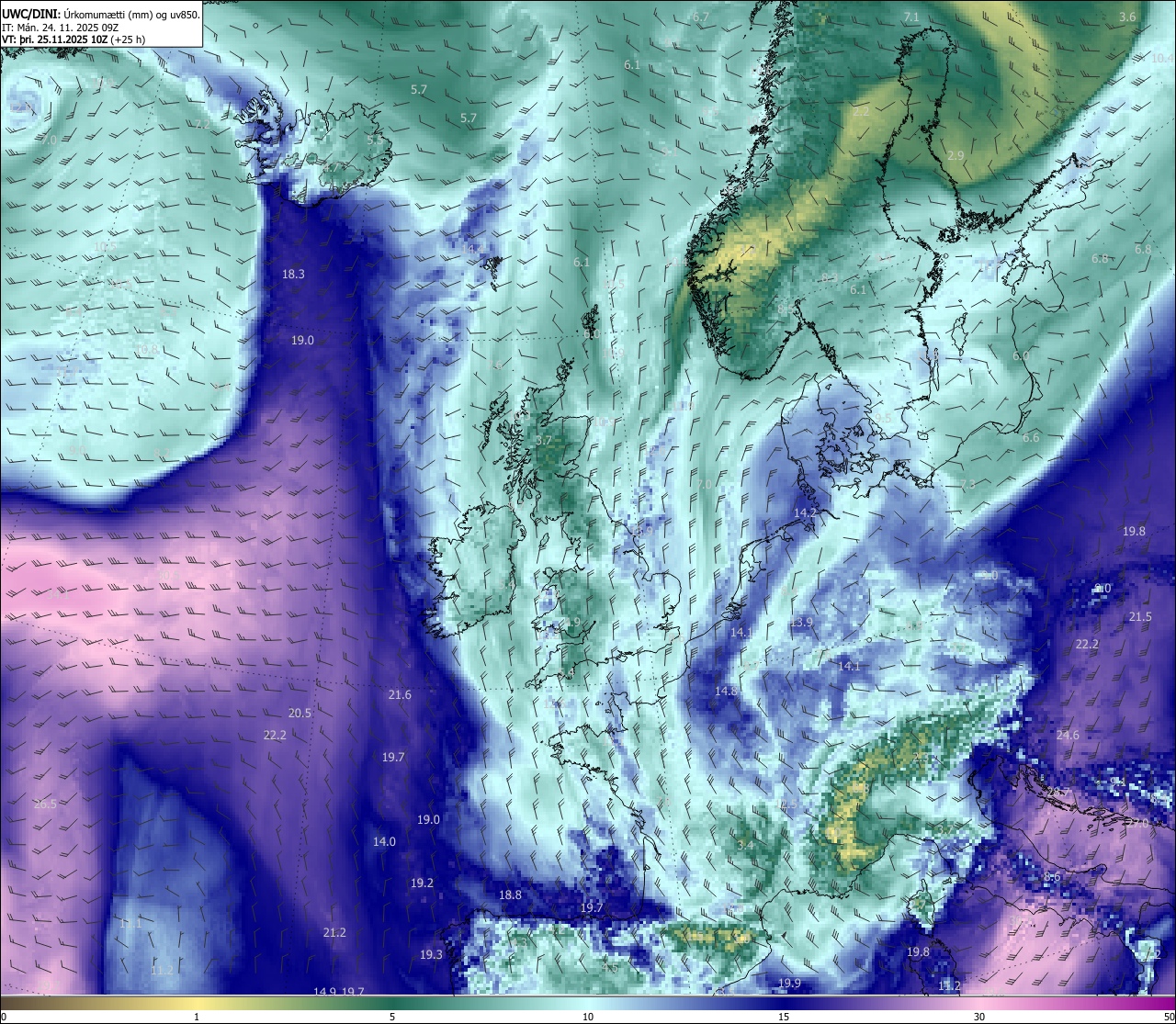This screenshot has height=1024, width=1176.
Task: Click the map value 20.5
Action: pos(300,713)
